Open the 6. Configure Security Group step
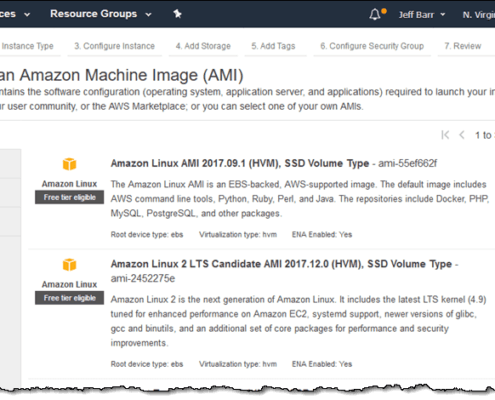 372,46
